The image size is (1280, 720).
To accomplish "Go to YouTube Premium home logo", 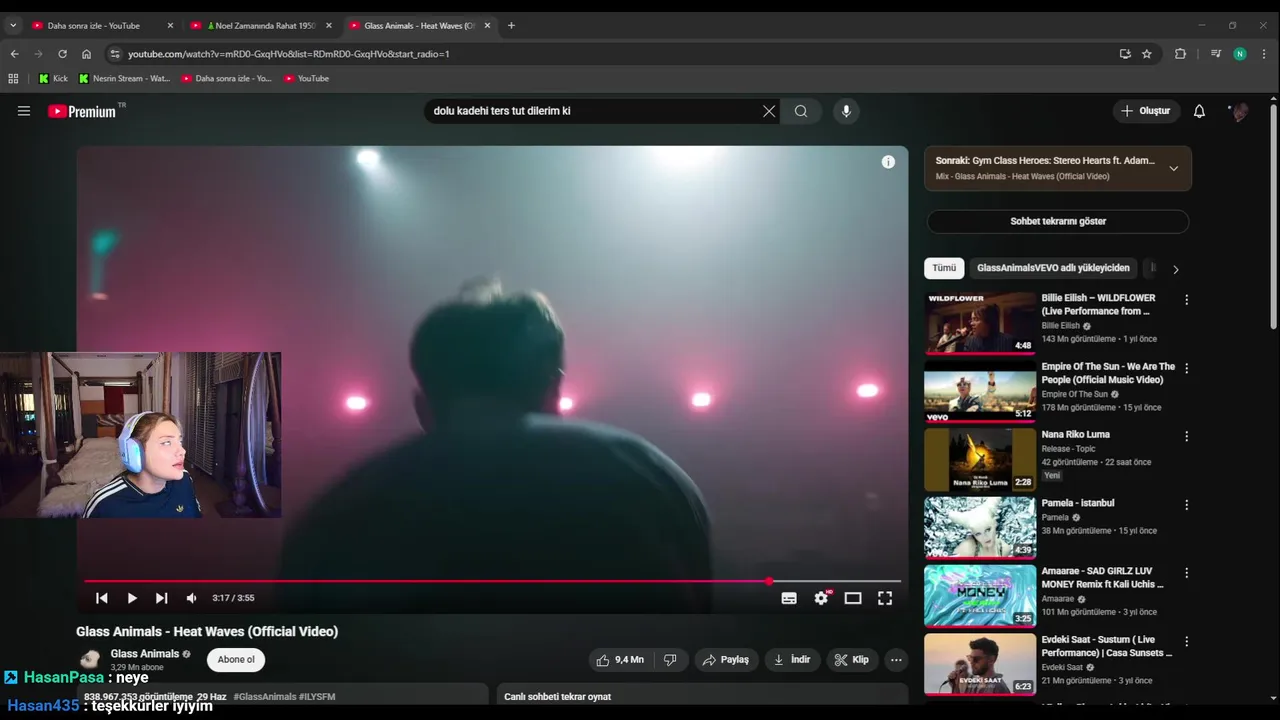I will coord(82,111).
